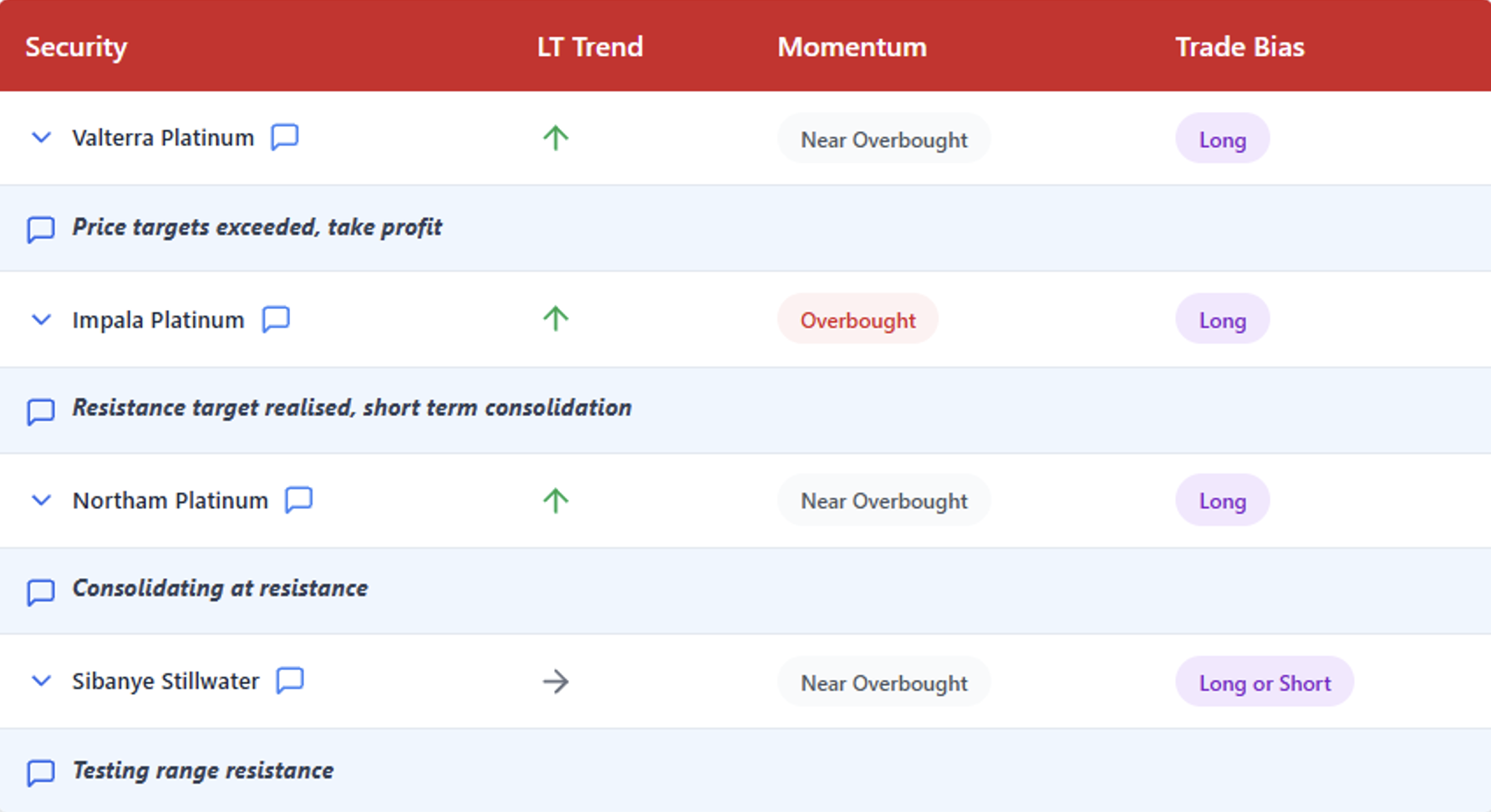Click the 'Price targets exceeded, take profit' note
Image resolution: width=1491 pixels, height=812 pixels.
tap(257, 227)
